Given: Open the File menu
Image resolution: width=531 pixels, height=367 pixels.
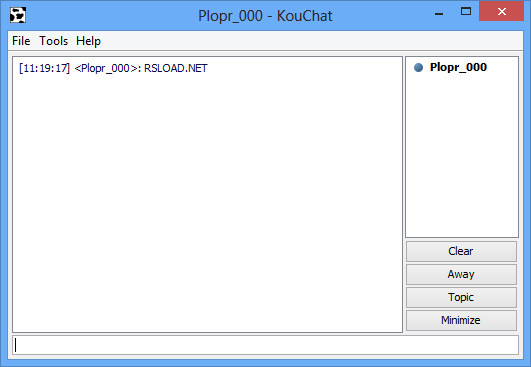Looking at the screenshot, I should (x=21, y=41).
